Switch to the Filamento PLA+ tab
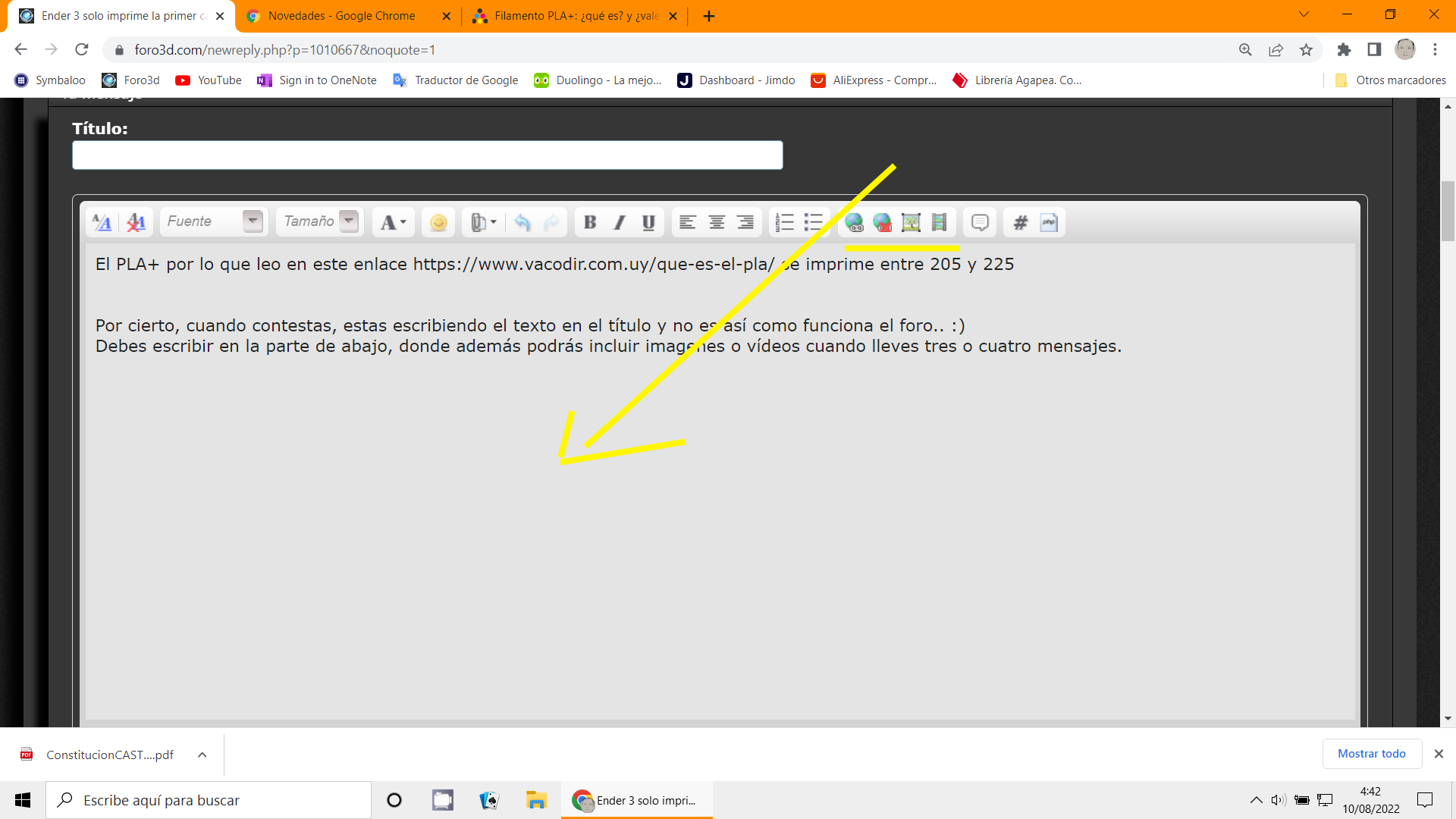This screenshot has height=819, width=1456. pos(575,16)
